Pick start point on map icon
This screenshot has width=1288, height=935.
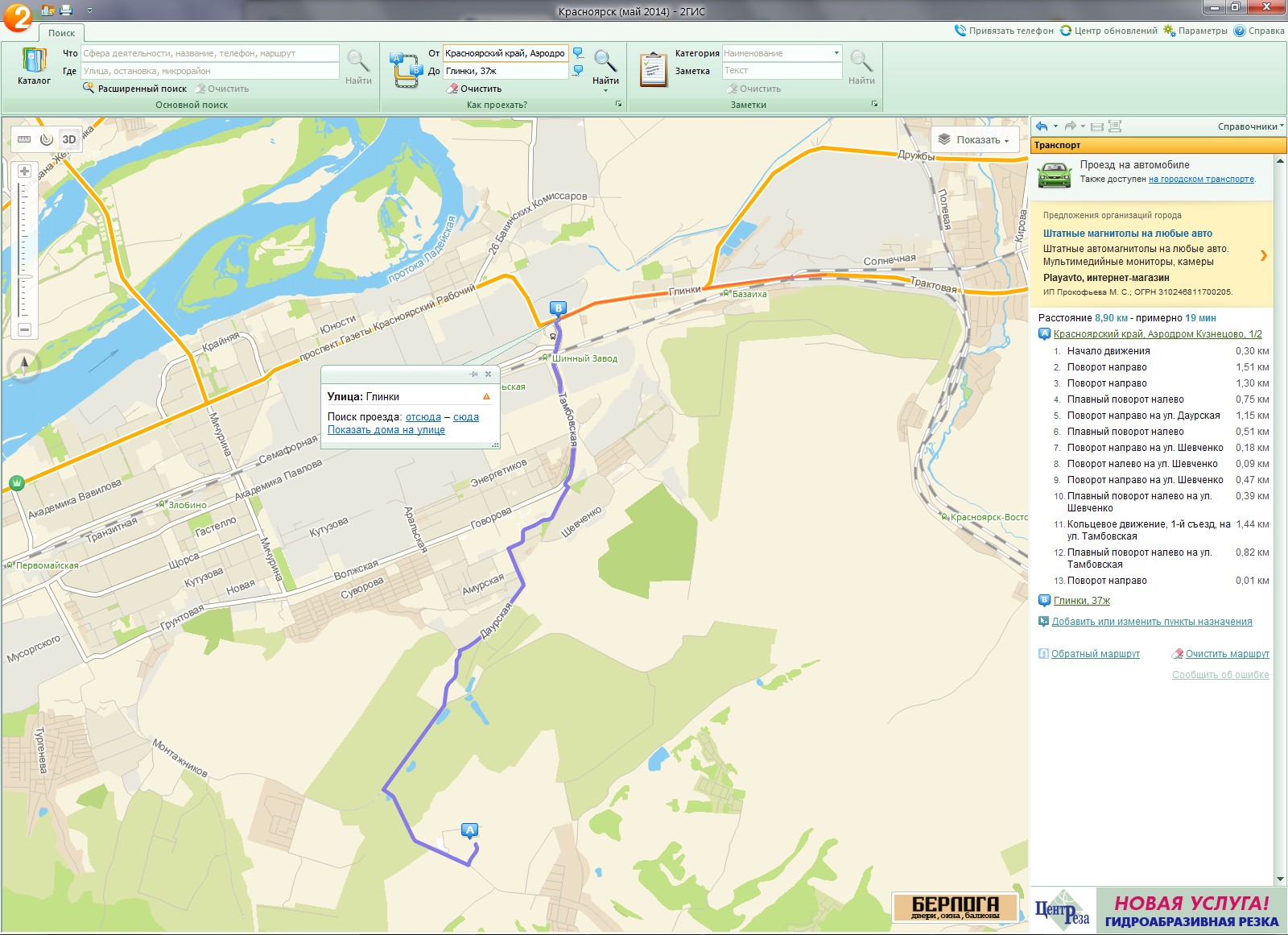pos(578,53)
